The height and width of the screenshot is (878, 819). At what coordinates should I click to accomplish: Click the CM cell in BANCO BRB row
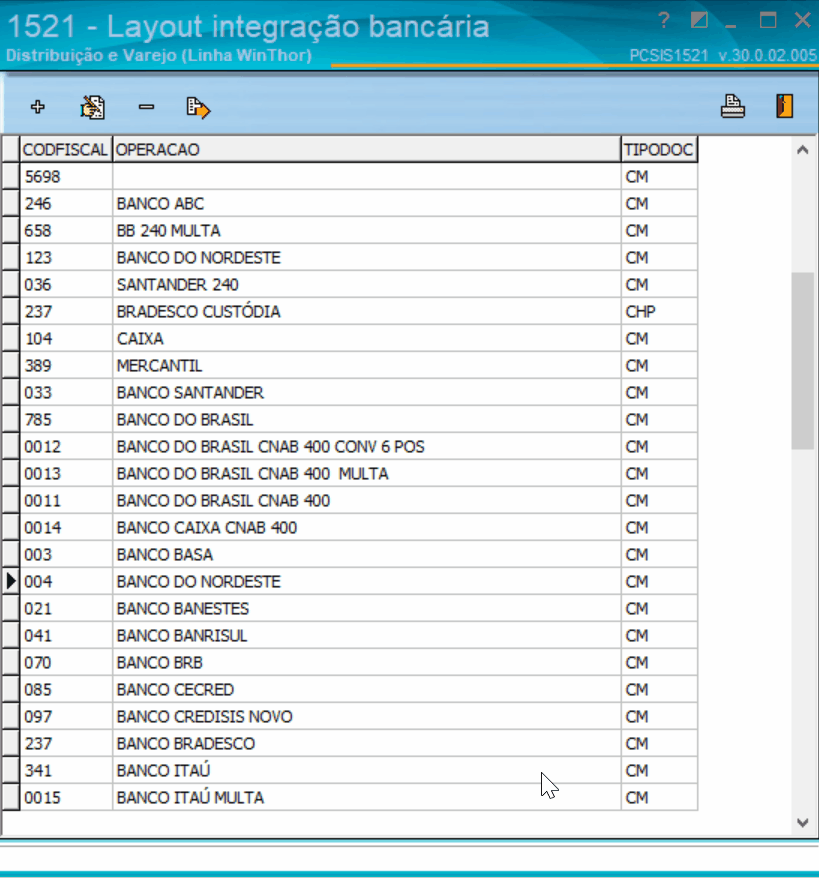click(x=659, y=662)
